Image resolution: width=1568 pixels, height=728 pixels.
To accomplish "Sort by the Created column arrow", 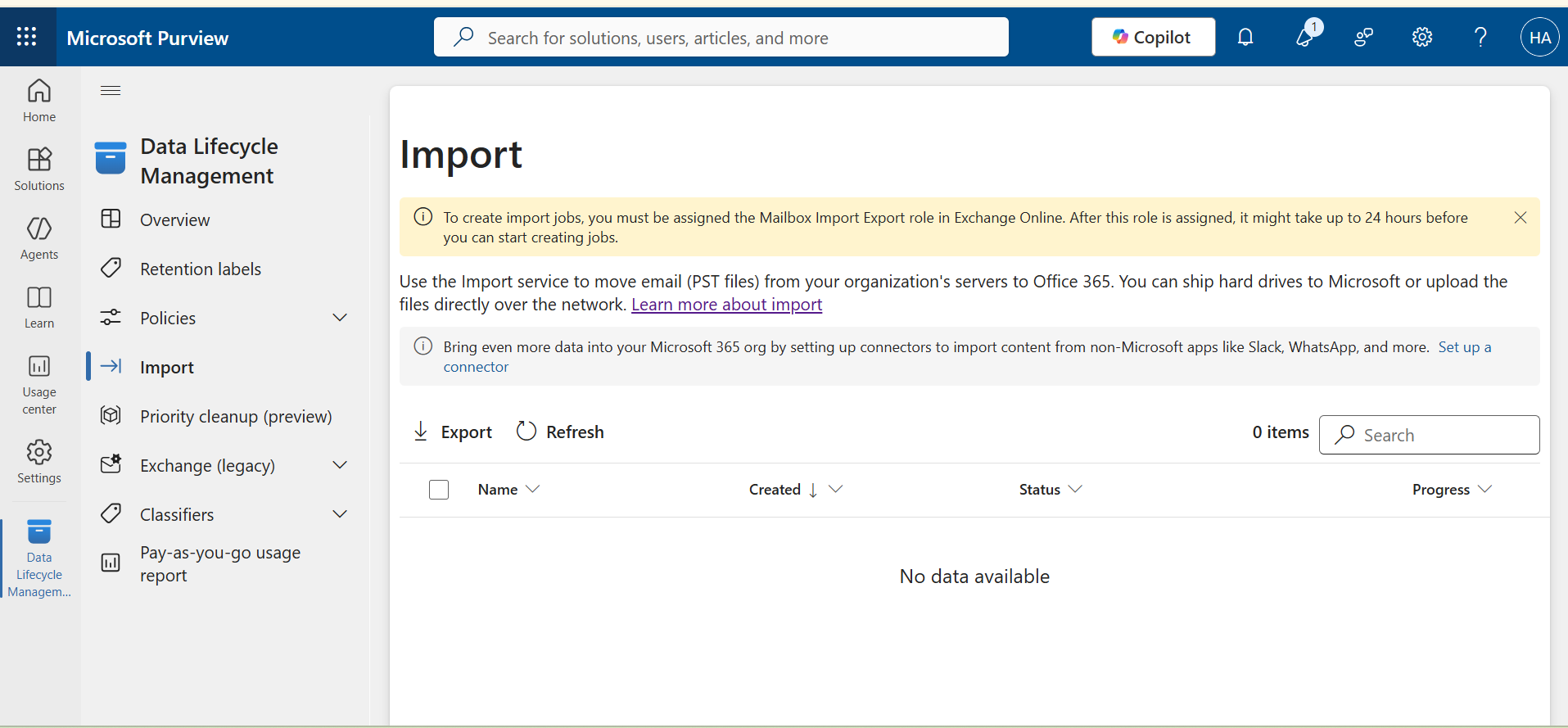I will pyautogui.click(x=813, y=490).
